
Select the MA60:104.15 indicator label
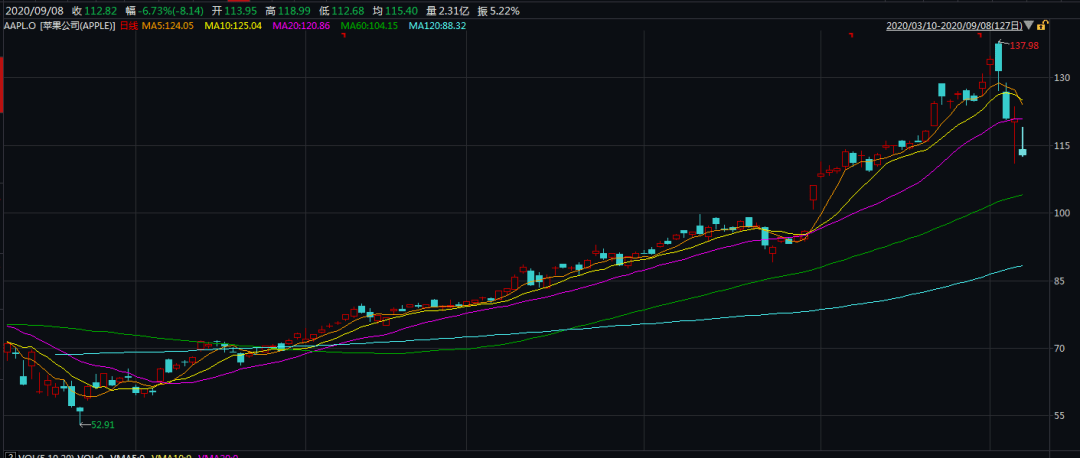point(369,25)
